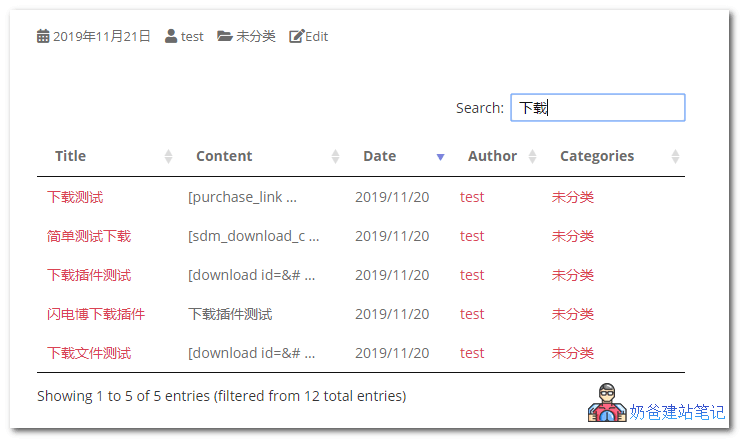Click author test in 下载测试 row
This screenshot has width=740, height=439.
[472, 197]
